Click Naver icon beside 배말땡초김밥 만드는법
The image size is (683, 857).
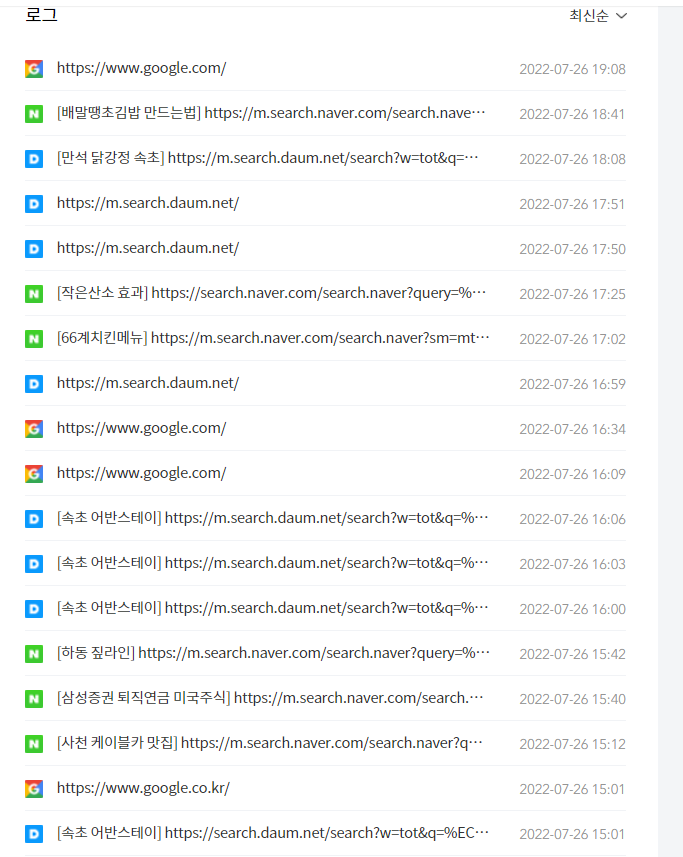coord(34,114)
